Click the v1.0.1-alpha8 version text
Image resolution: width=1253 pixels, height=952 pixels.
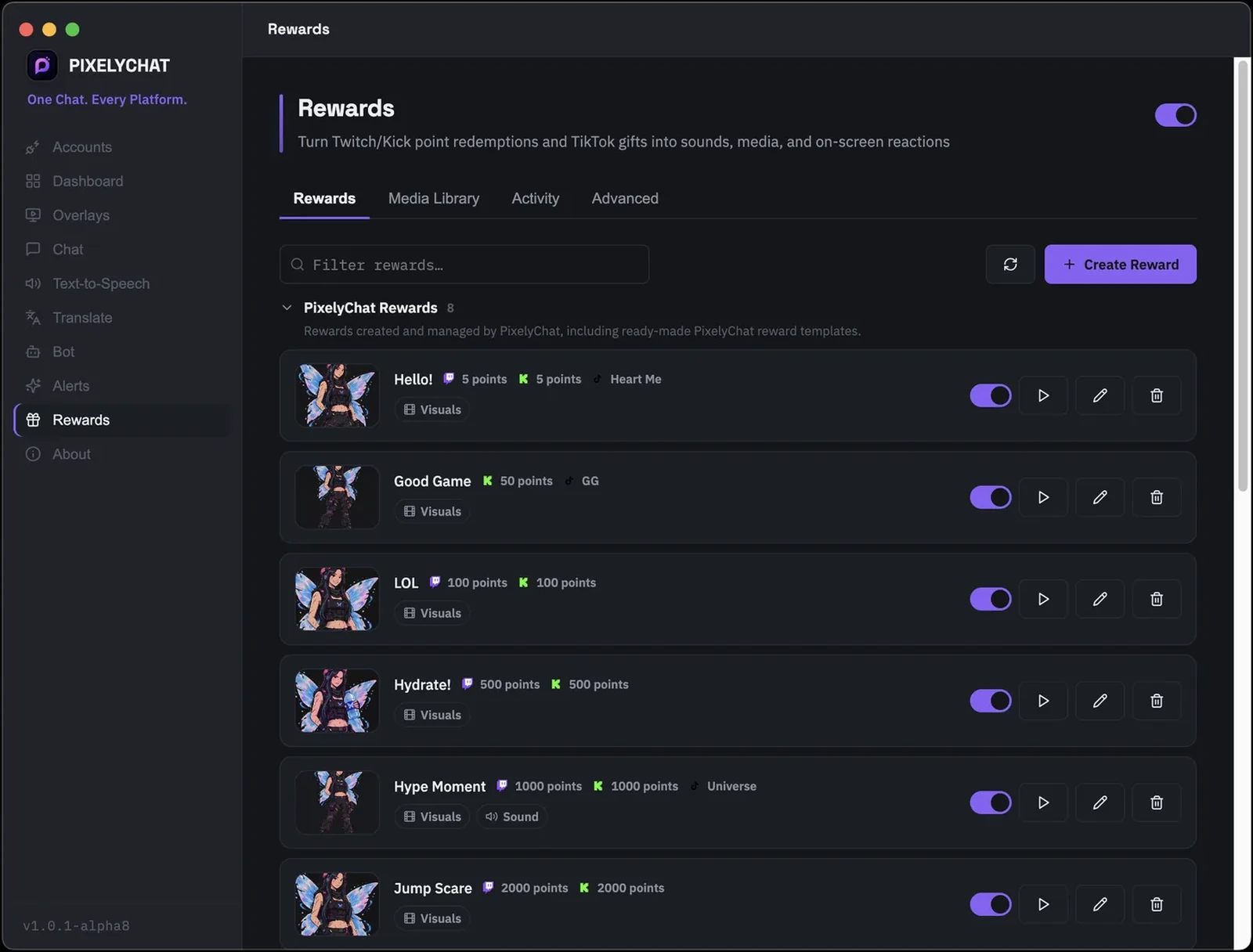click(x=76, y=925)
